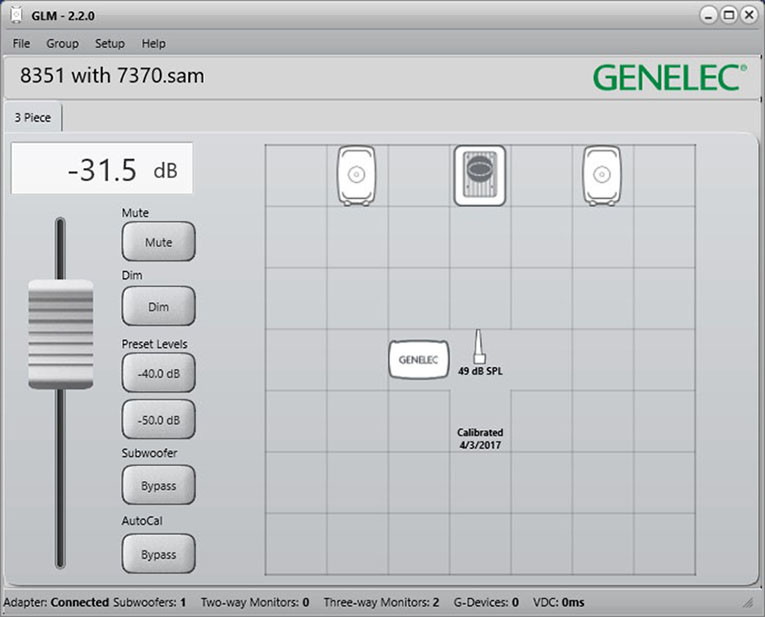The width and height of the screenshot is (765, 617).
Task: Set preset level to -40.0 dB
Action: [x=159, y=373]
